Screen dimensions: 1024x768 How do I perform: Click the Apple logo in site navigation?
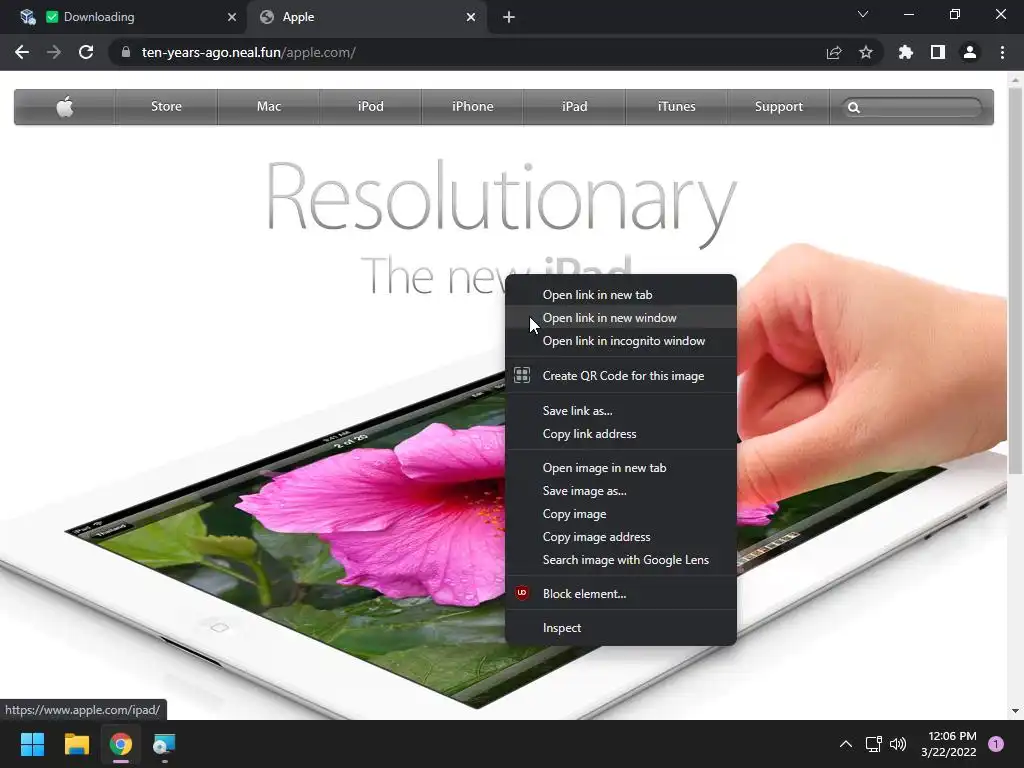tap(65, 106)
